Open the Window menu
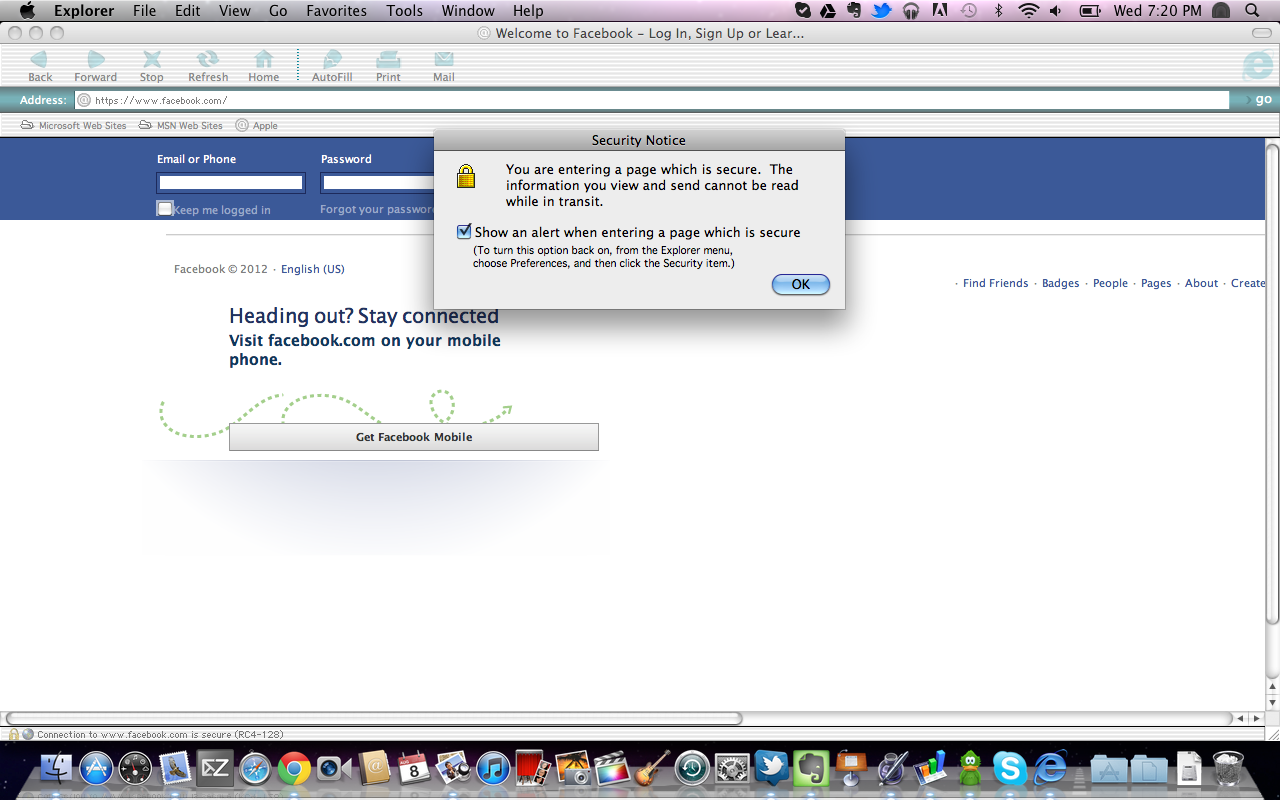 point(468,11)
